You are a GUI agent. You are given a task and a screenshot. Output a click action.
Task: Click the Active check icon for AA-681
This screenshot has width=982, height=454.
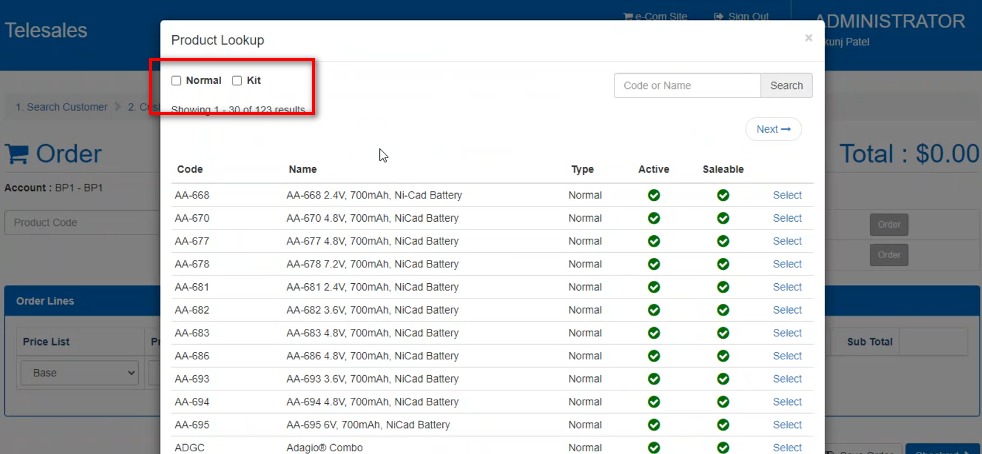coord(654,287)
